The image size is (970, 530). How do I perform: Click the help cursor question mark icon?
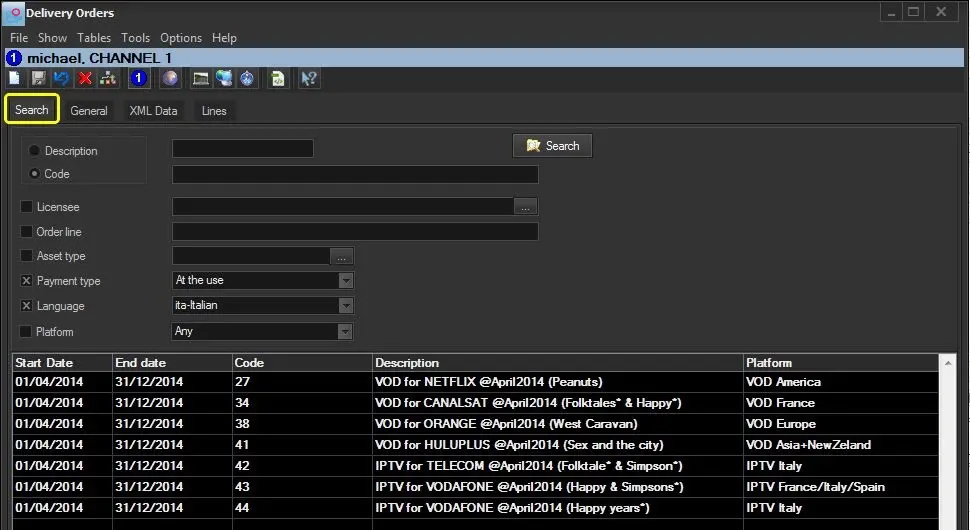click(309, 78)
